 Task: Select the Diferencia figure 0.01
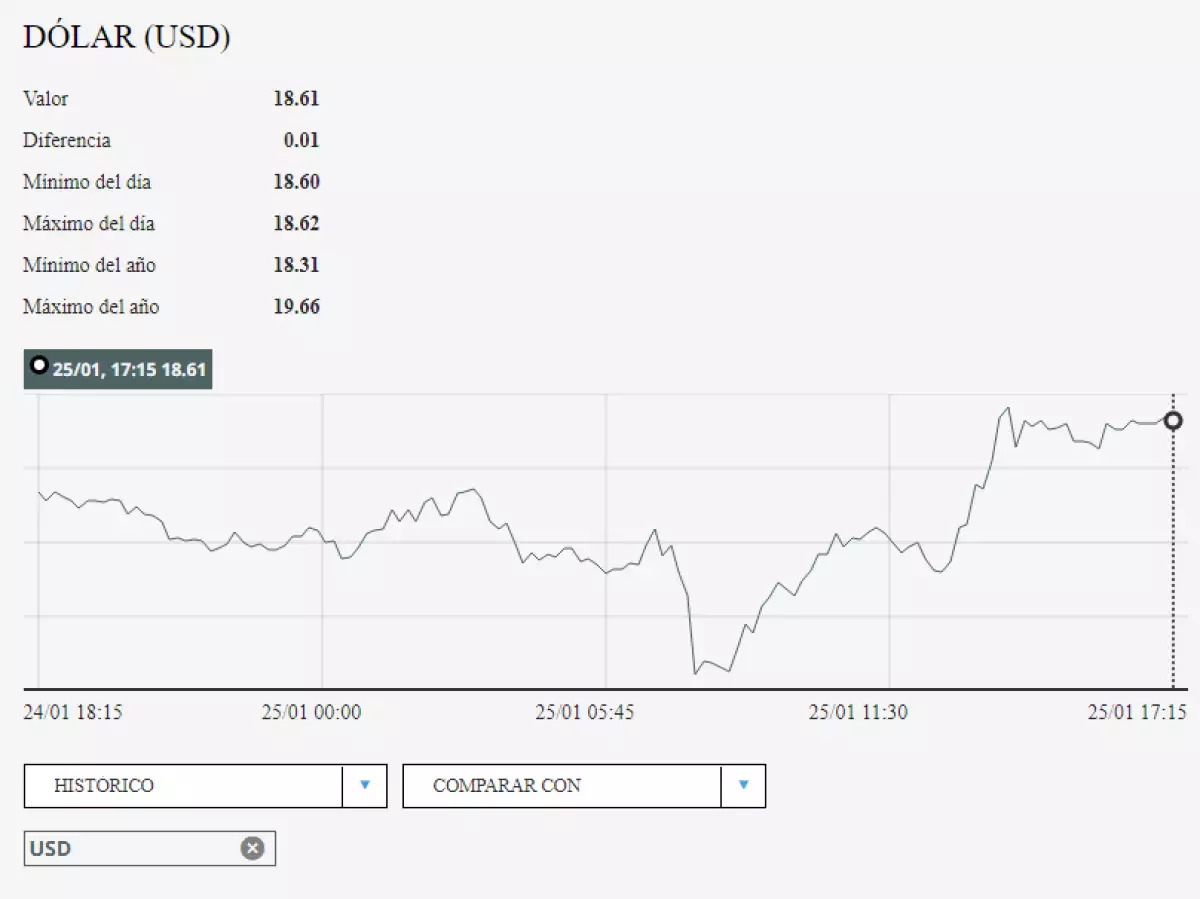301,140
